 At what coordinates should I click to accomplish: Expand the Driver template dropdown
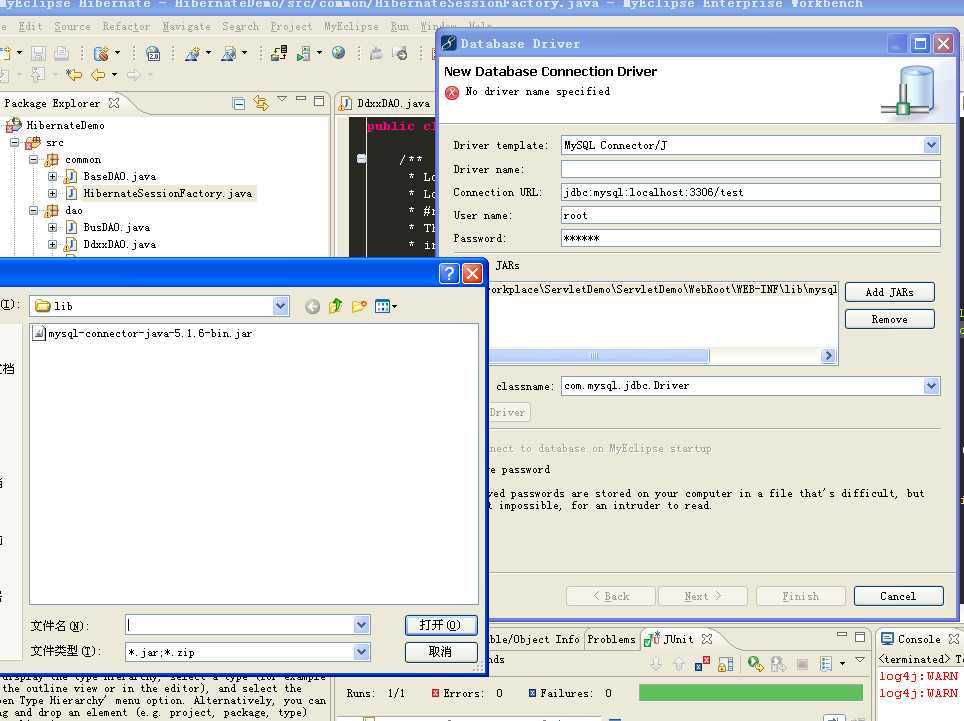931,145
